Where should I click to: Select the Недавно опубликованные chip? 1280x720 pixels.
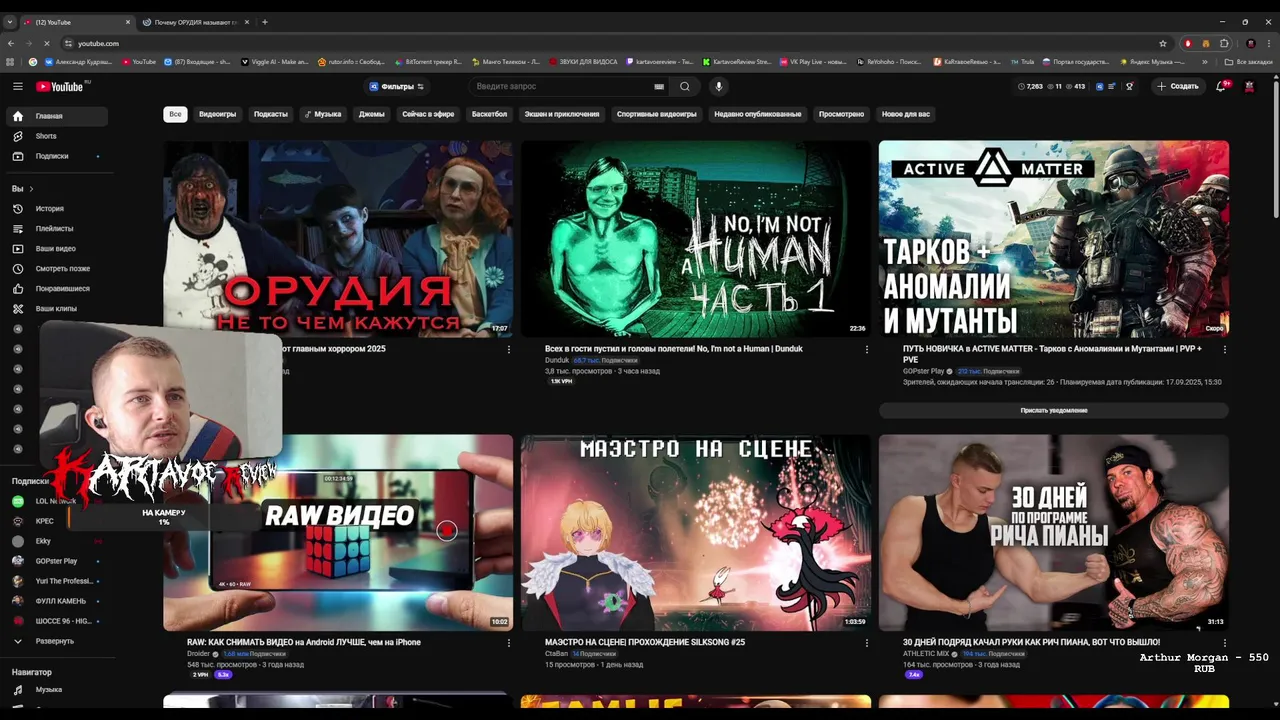pyautogui.click(x=757, y=114)
